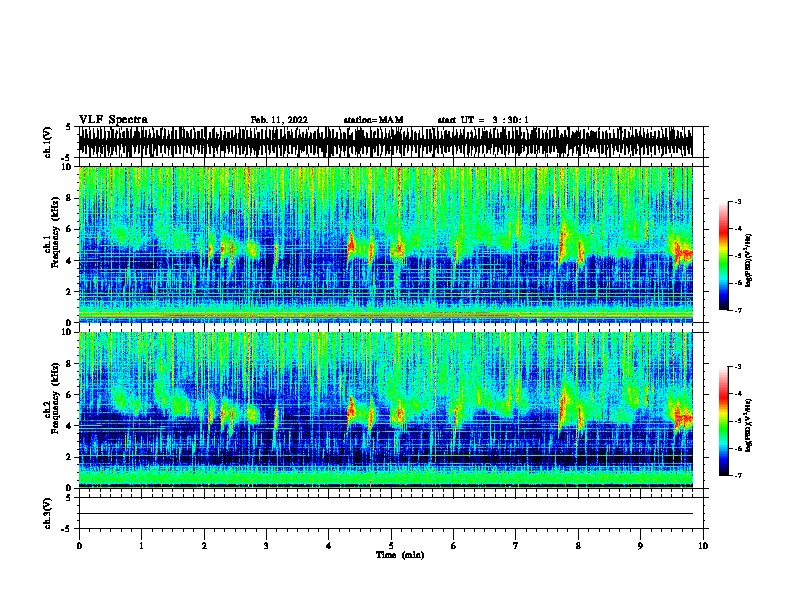Click the "4" frequency tick of ch.2 spectrogram
This screenshot has height=612, width=792.
coord(70,426)
